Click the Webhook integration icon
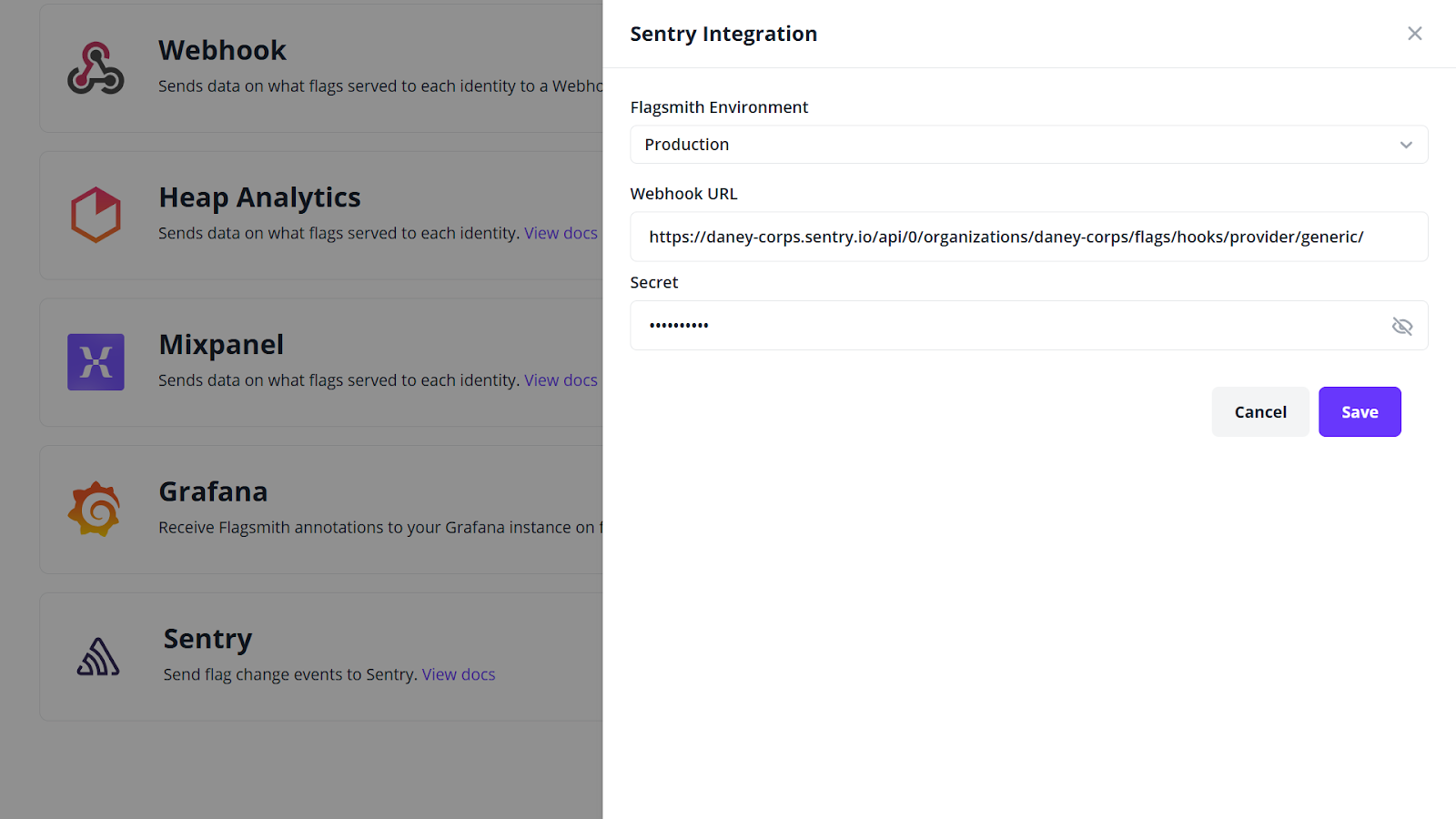This screenshot has height=819, width=1456. click(96, 66)
